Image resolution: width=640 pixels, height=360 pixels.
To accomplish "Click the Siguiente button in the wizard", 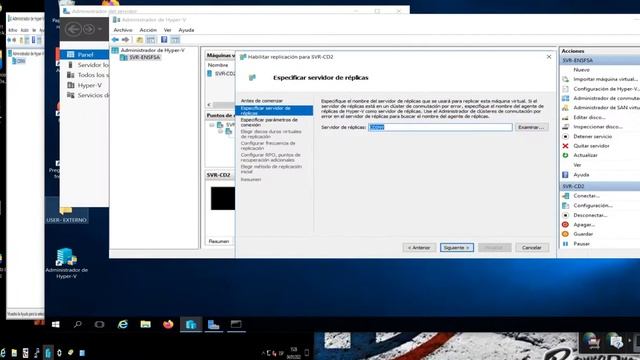I will click(457, 248).
